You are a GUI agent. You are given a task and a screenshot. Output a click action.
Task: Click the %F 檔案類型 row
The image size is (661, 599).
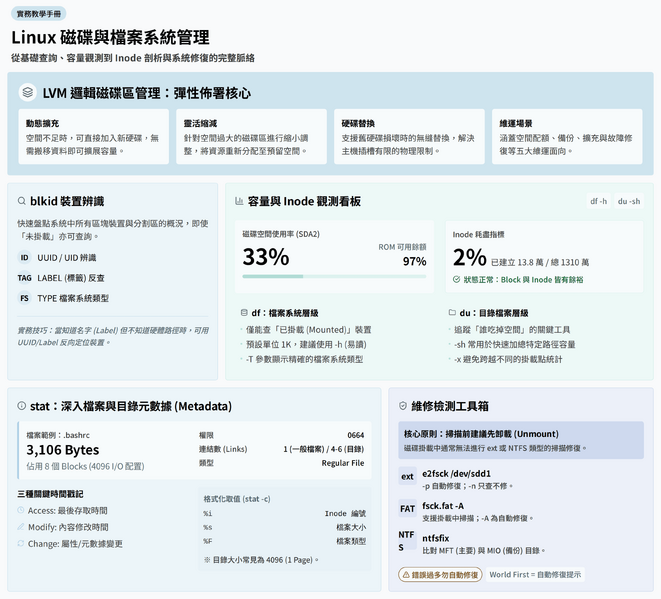(x=285, y=541)
